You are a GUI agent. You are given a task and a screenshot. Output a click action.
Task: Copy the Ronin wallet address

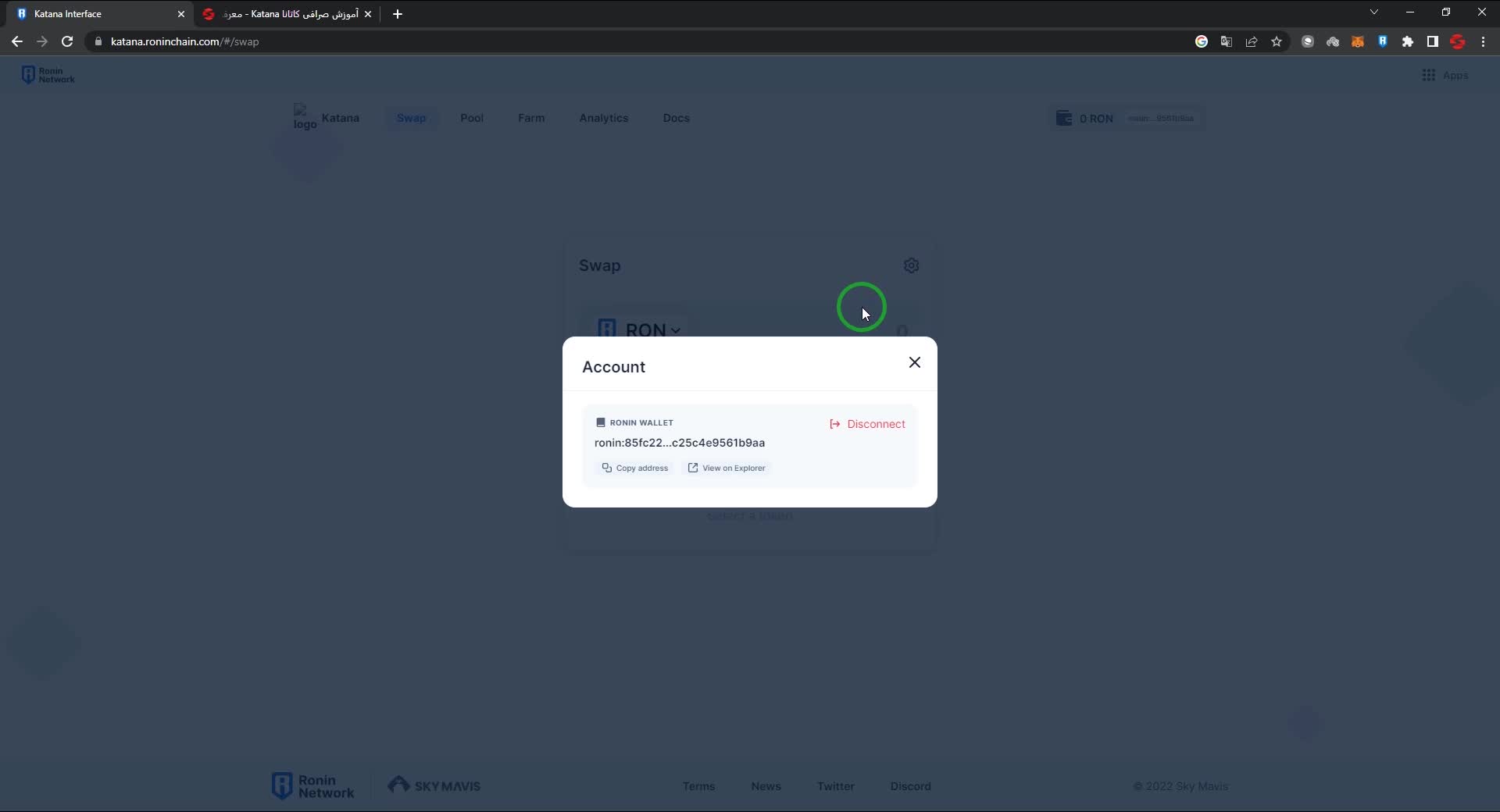[634, 468]
